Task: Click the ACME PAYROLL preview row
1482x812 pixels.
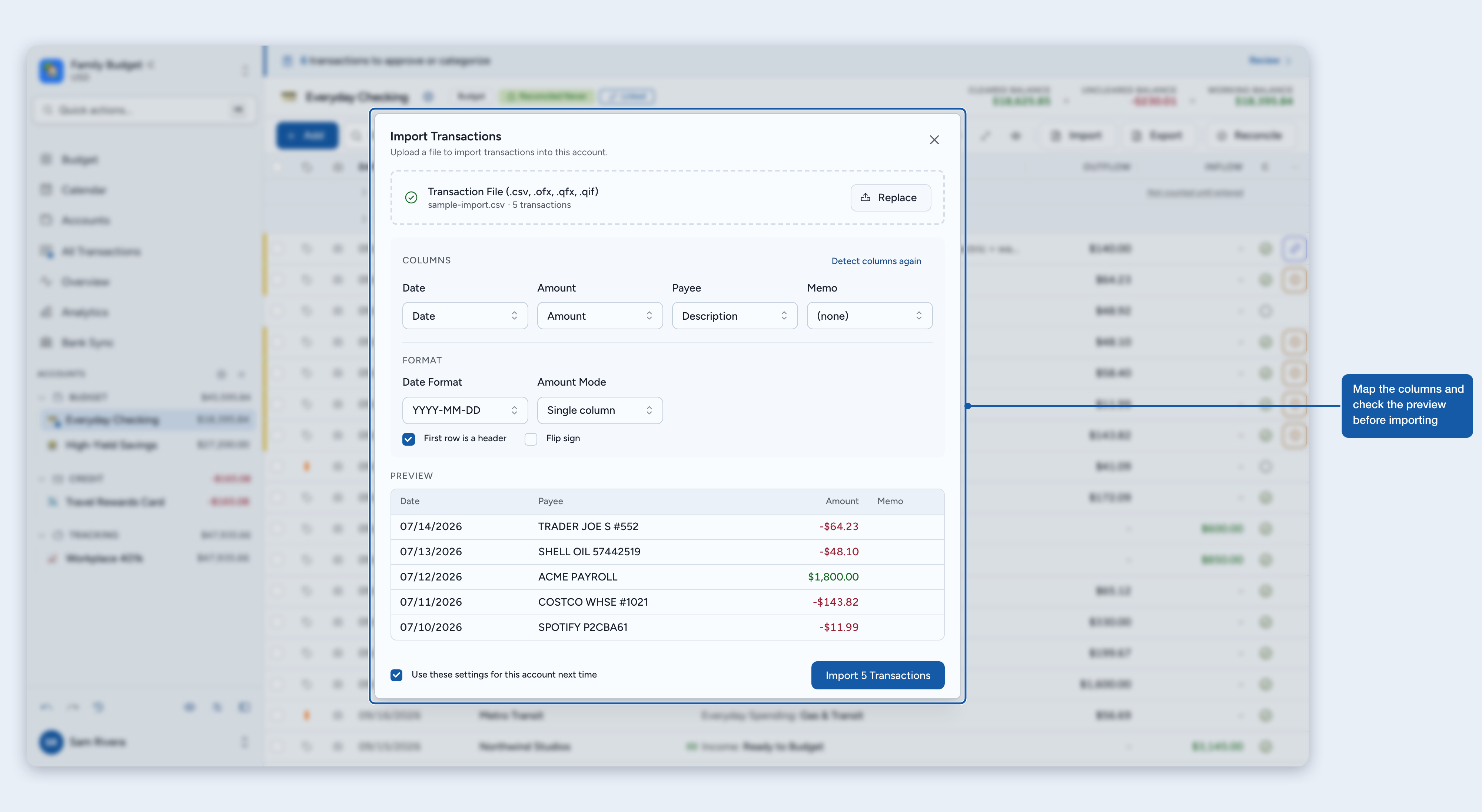Action: click(667, 577)
